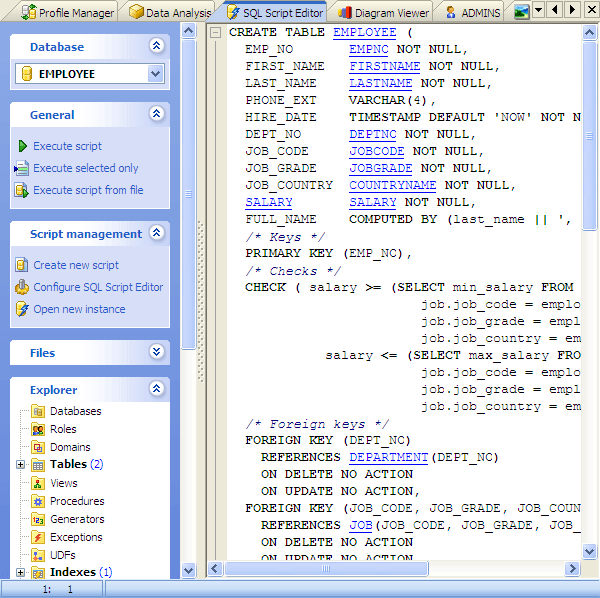
Task: Click the sidebar scroll up arrow
Action: (188, 31)
